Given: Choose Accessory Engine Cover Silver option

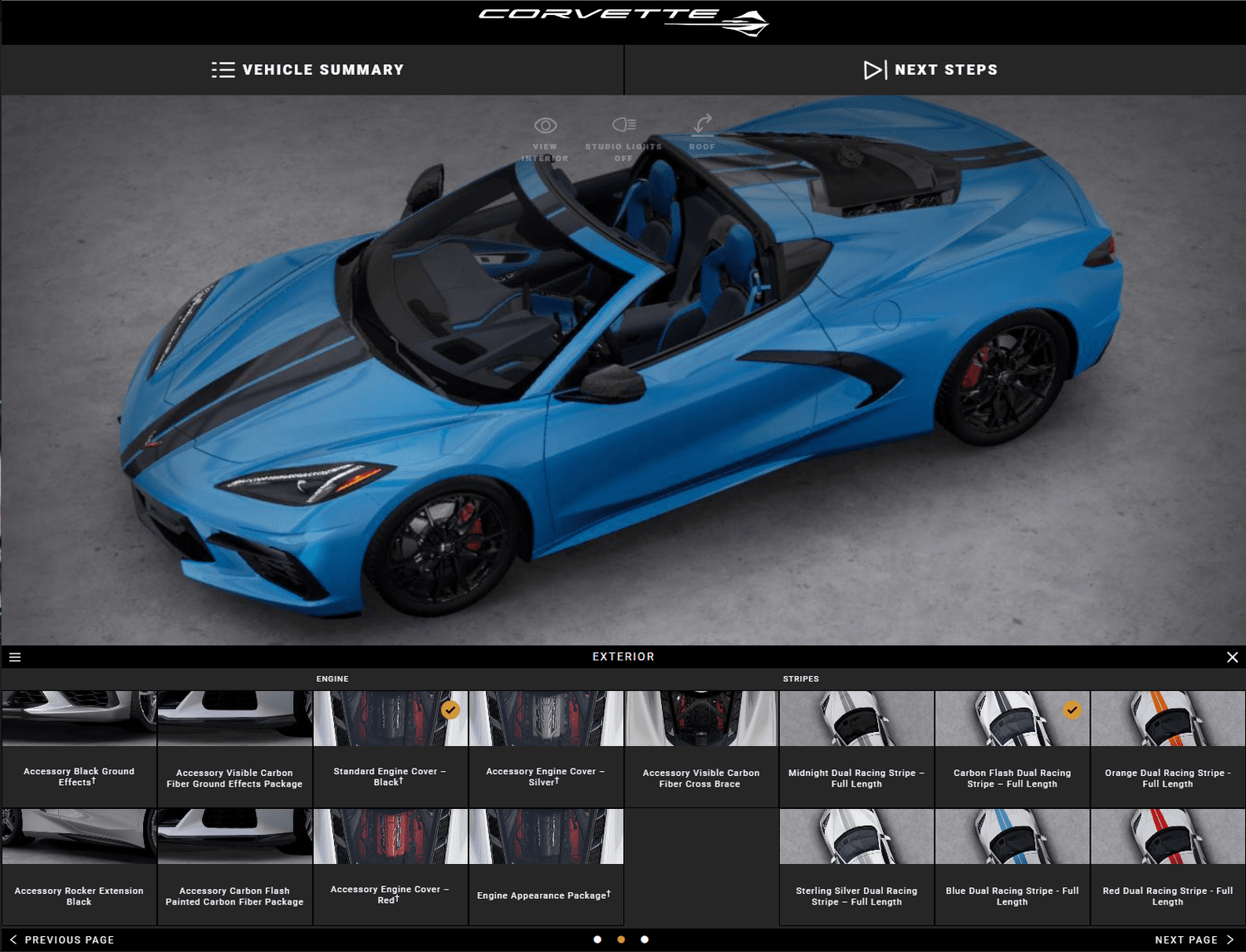Looking at the screenshot, I should (546, 748).
